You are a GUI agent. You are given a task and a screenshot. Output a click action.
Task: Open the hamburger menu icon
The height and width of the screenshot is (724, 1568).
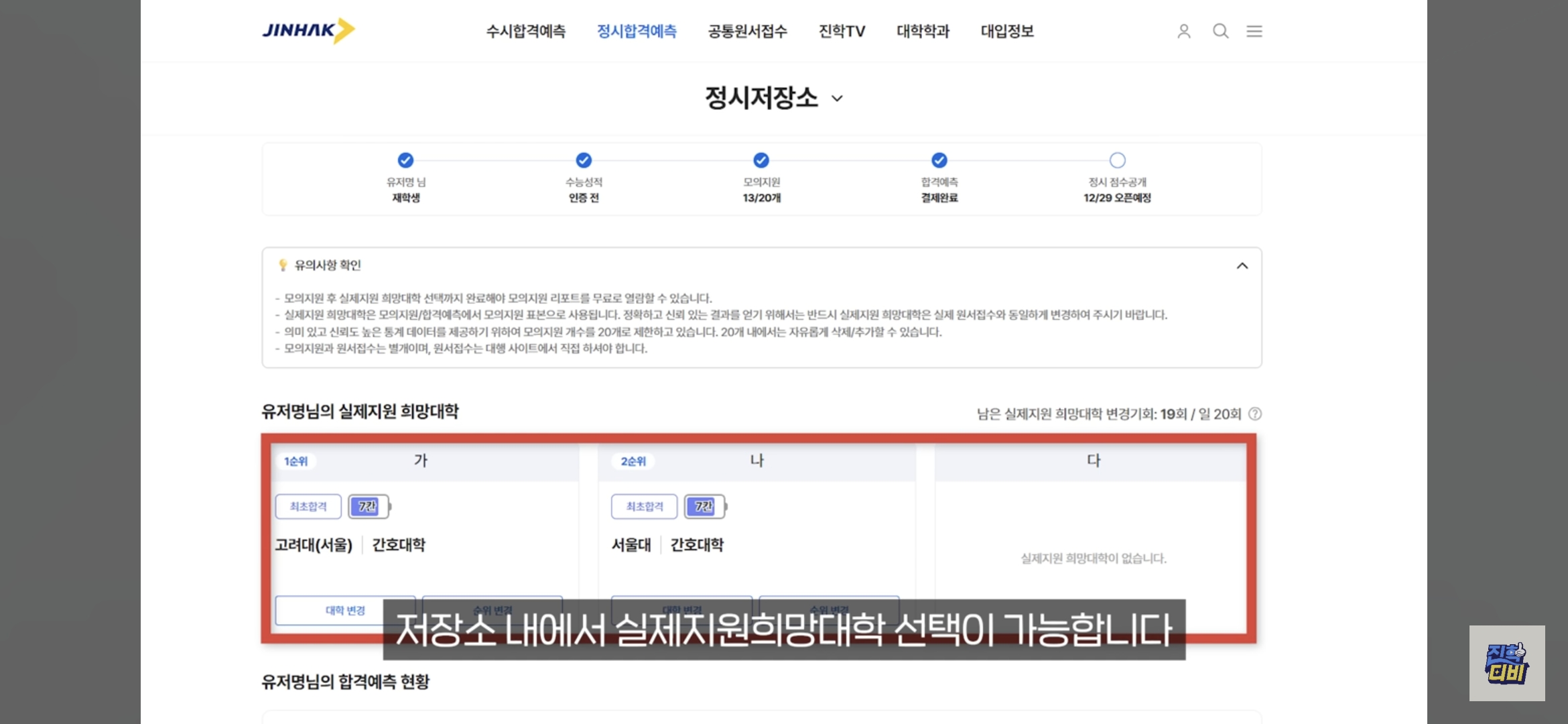pyautogui.click(x=1254, y=32)
